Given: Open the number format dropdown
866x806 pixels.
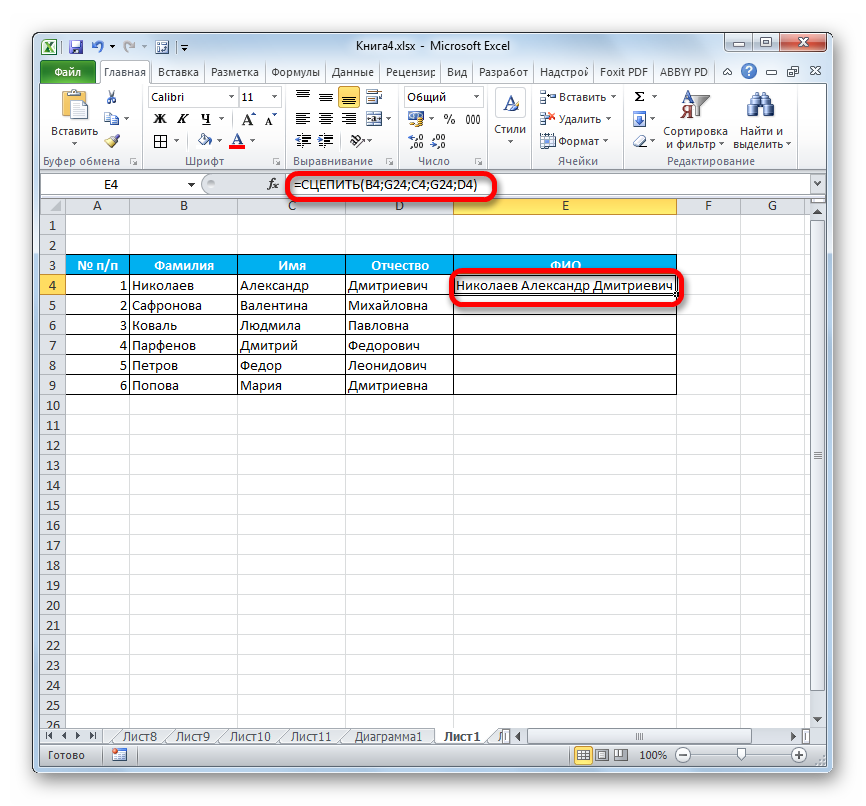Looking at the screenshot, I should [x=476, y=97].
